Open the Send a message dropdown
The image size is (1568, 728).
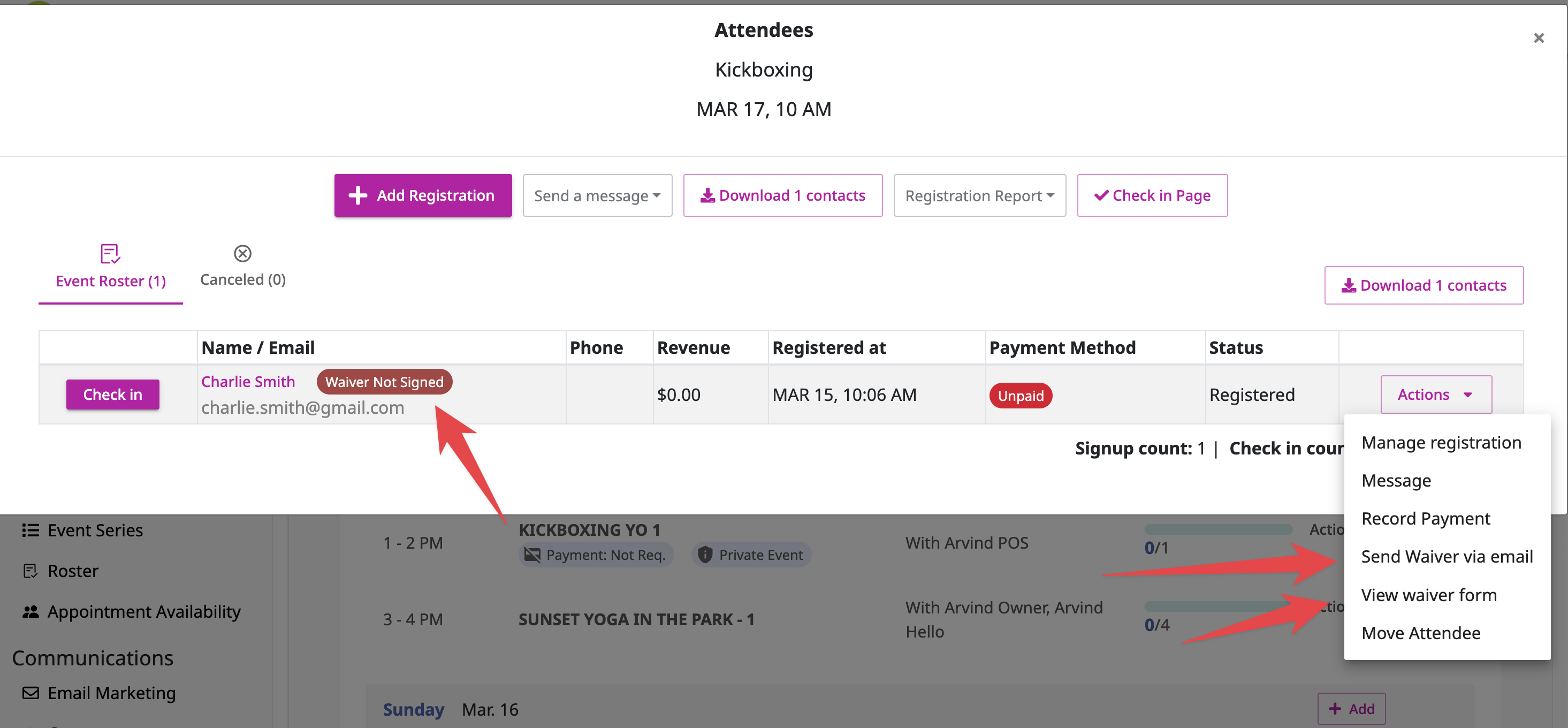597,195
